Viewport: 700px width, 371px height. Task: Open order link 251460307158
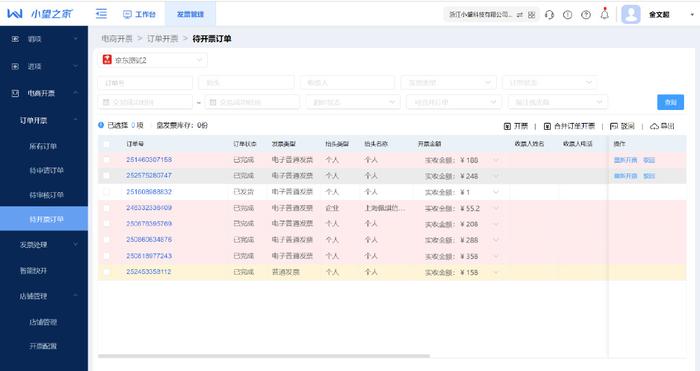(149, 160)
